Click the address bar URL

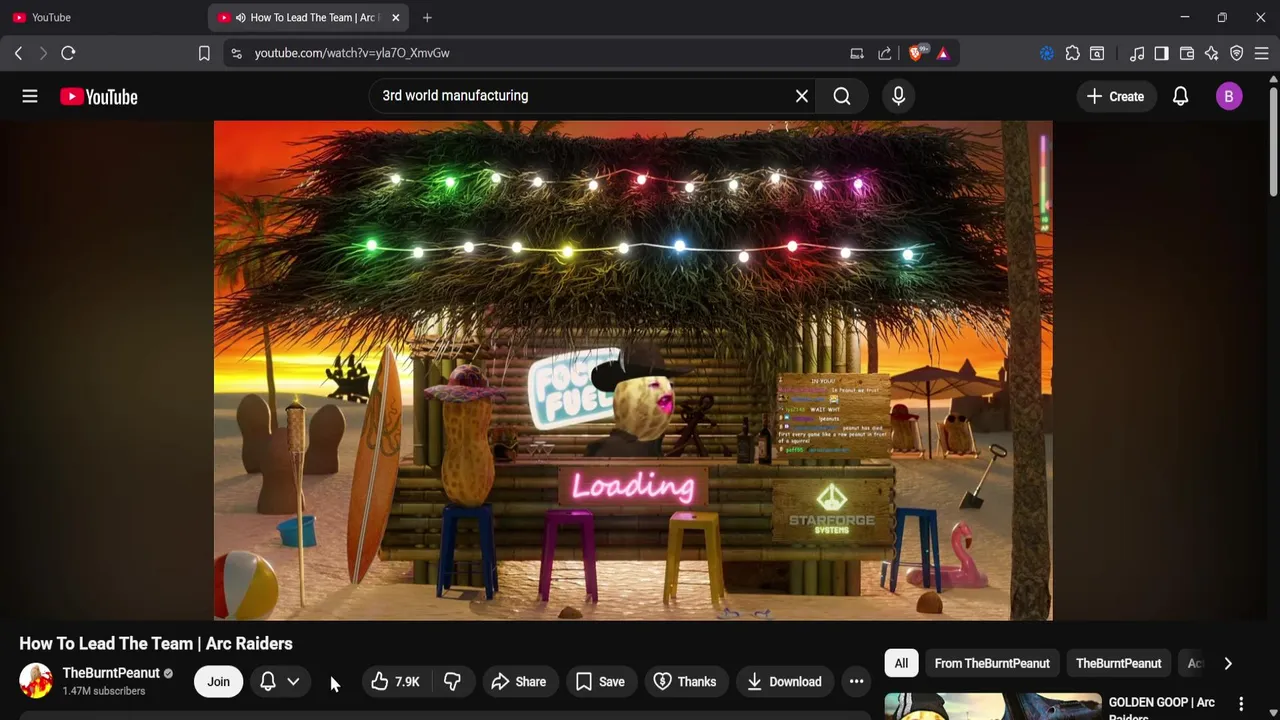(352, 53)
